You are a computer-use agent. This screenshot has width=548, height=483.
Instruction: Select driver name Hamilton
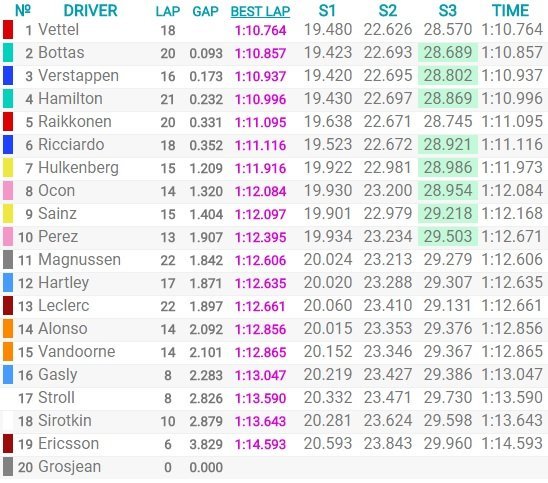(x=70, y=99)
